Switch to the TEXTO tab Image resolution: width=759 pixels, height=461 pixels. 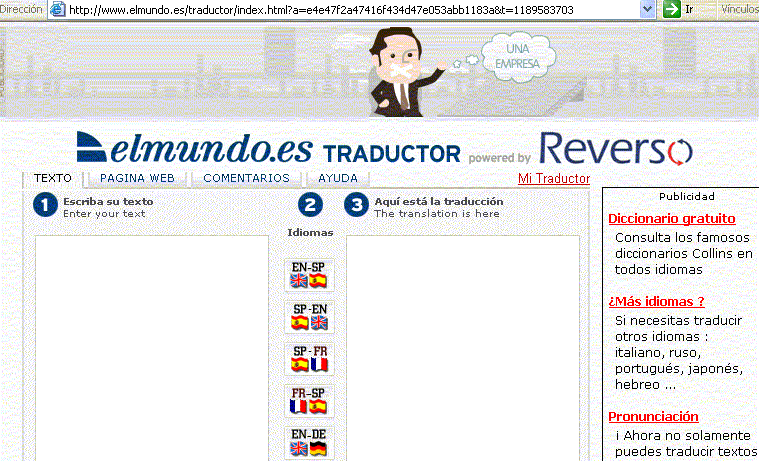coord(53,178)
